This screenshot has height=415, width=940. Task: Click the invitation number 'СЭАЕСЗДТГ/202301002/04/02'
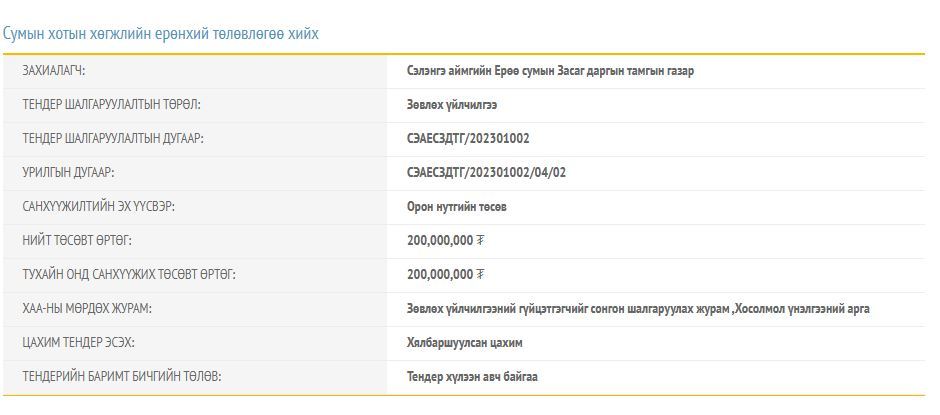[x=487, y=173]
